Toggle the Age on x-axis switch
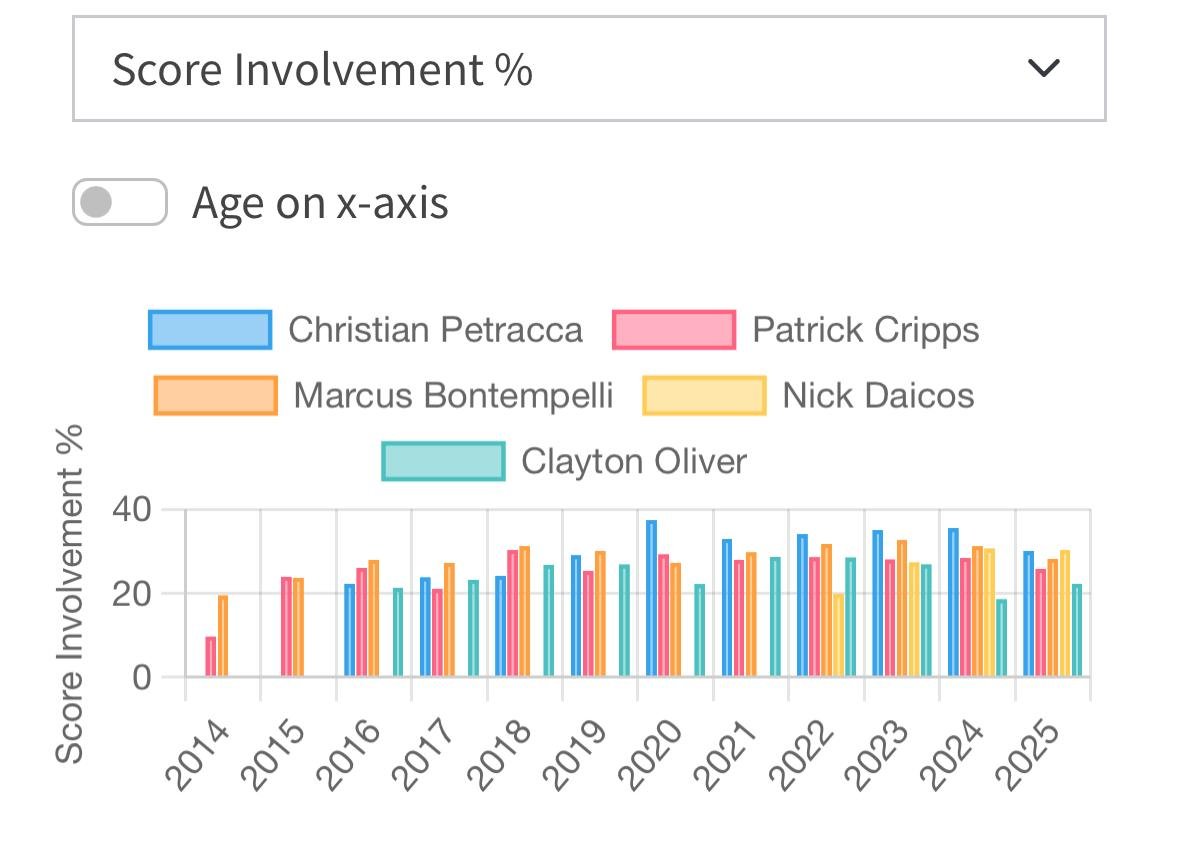Screen dimensions: 1179x855 [120, 202]
